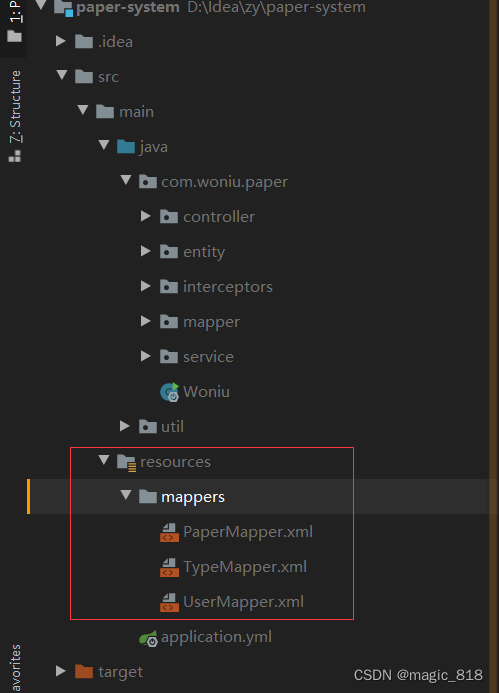
Task: Collapse the paper-system project root arrow
Action: (x=41, y=5)
